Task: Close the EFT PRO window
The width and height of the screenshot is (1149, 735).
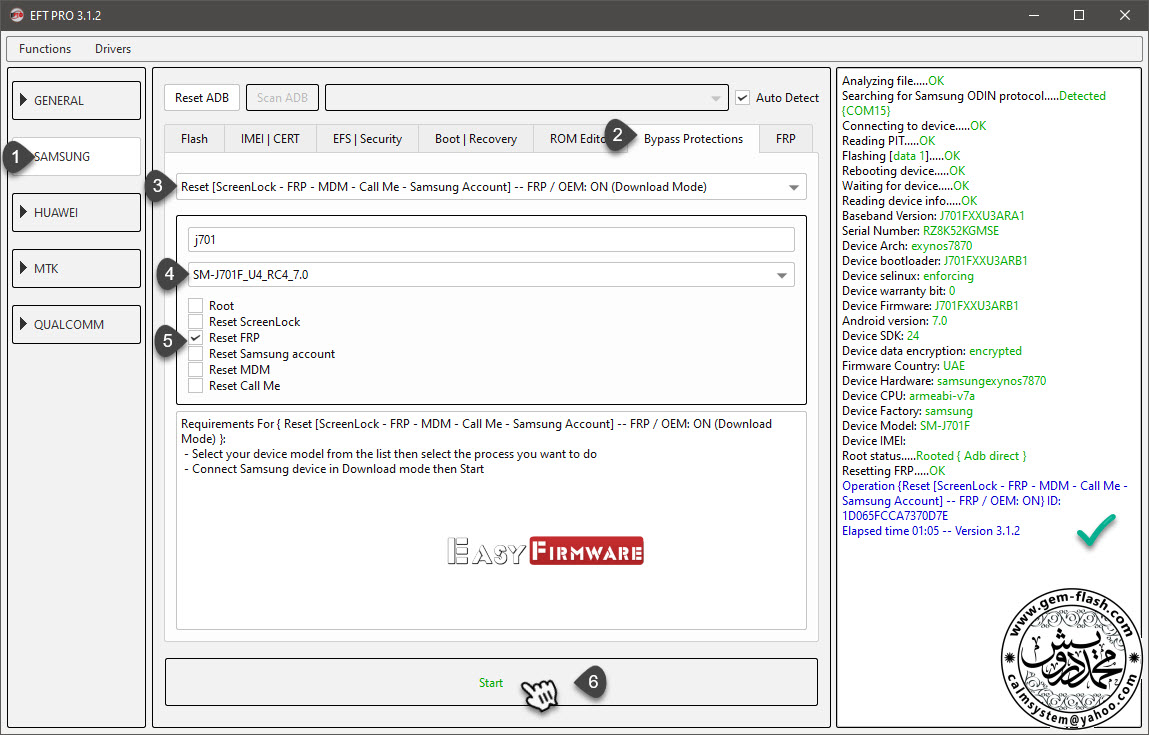Action: 1125,15
